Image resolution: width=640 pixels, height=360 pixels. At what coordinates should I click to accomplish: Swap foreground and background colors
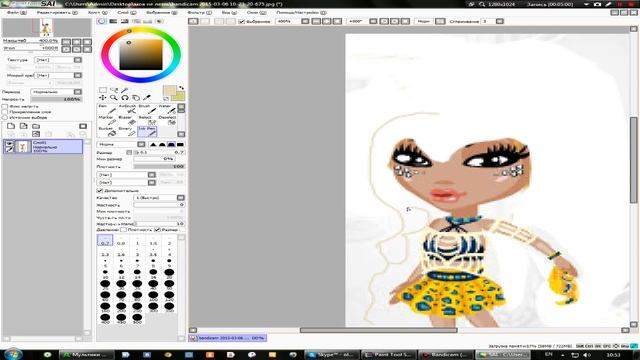[181, 88]
